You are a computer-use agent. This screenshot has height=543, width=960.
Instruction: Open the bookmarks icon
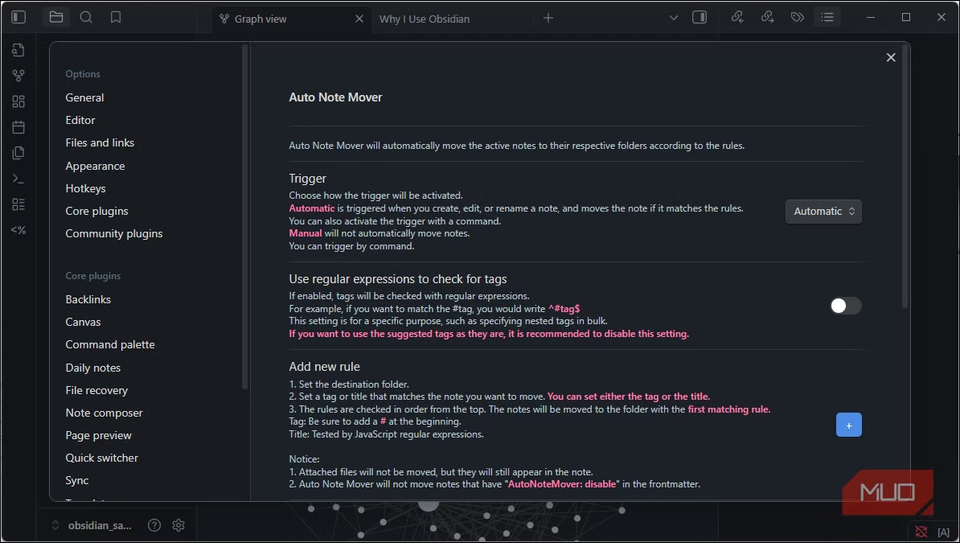click(x=116, y=17)
